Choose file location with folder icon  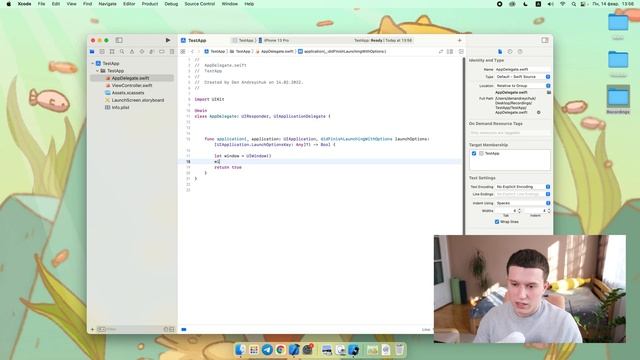pos(549,92)
